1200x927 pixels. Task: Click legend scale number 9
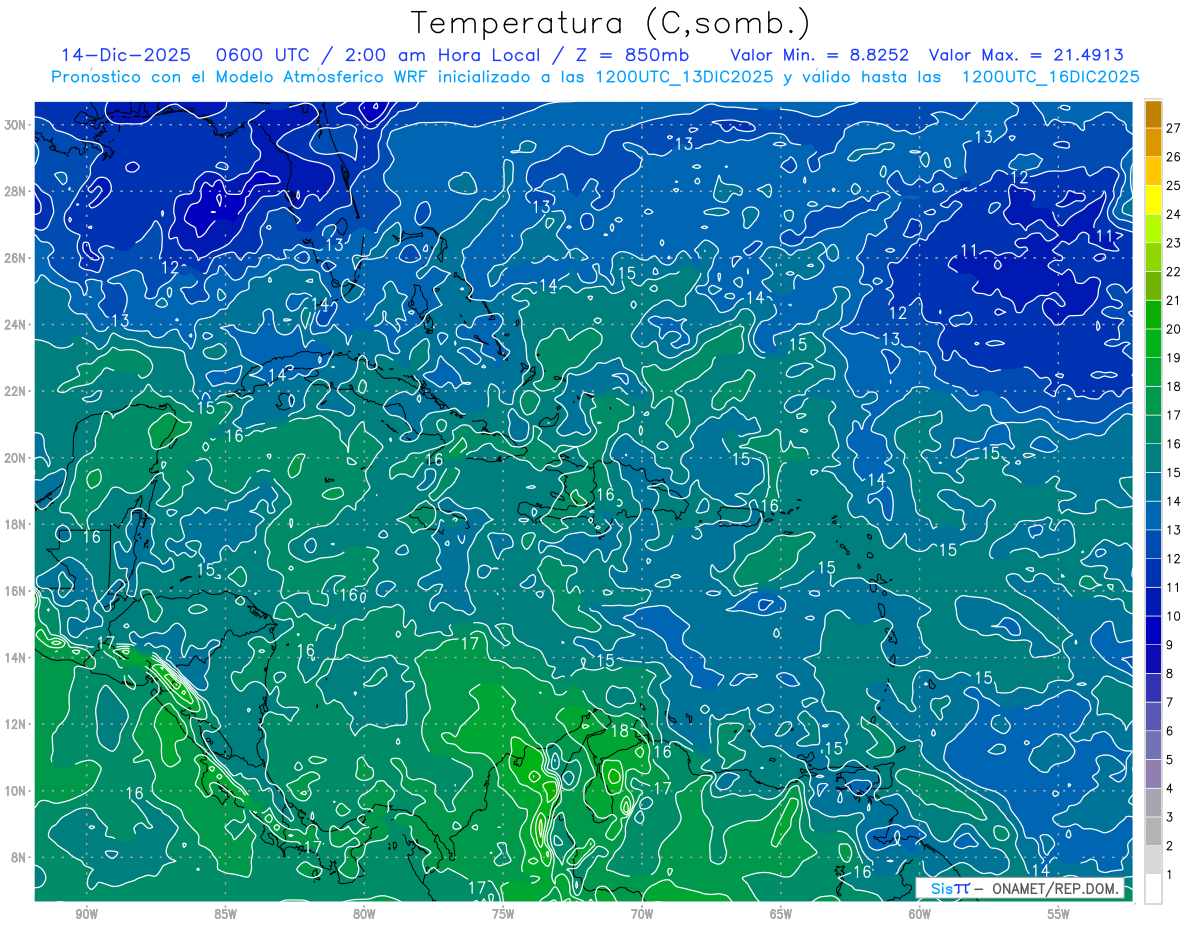pyautogui.click(x=1169, y=645)
